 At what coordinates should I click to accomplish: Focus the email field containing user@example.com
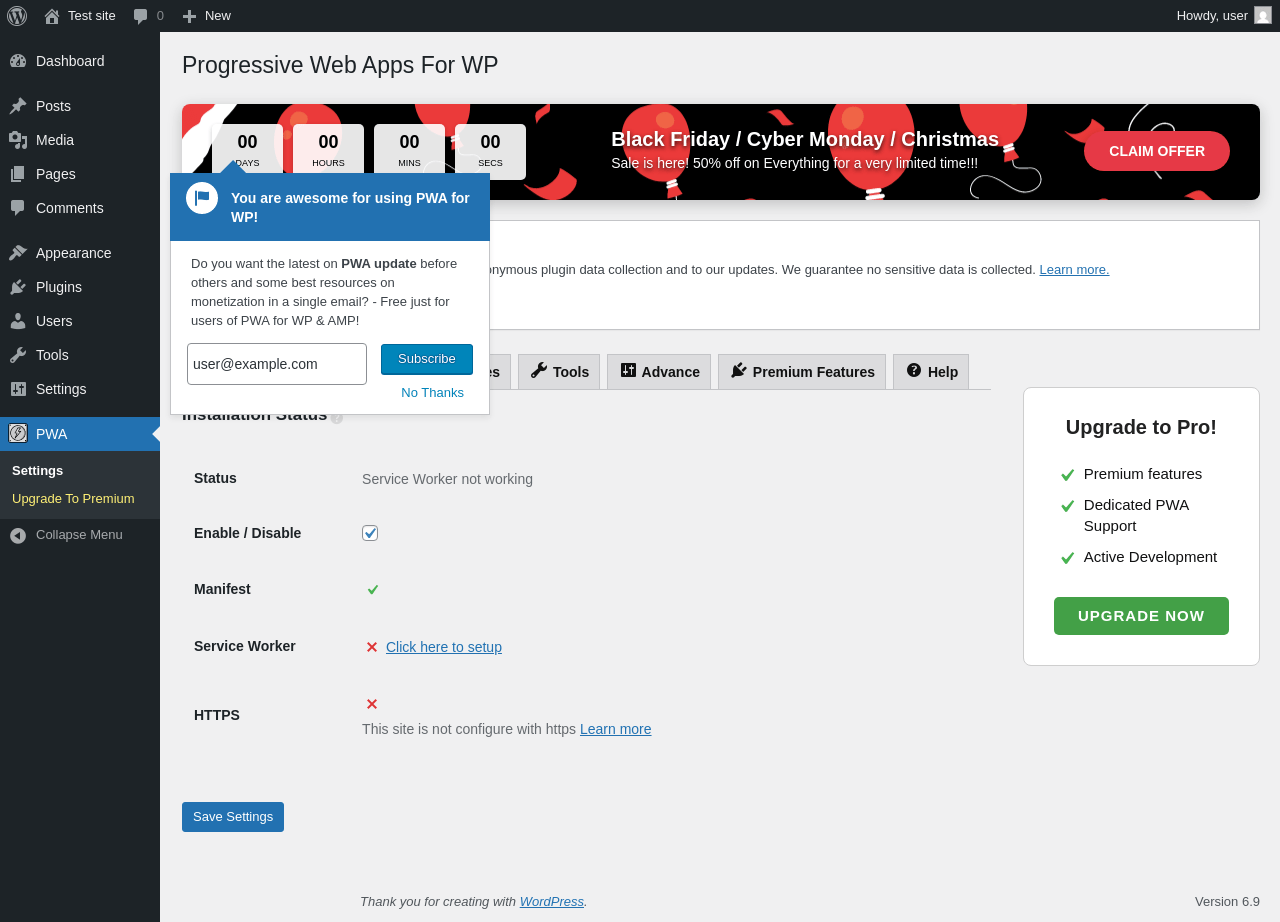point(277,364)
